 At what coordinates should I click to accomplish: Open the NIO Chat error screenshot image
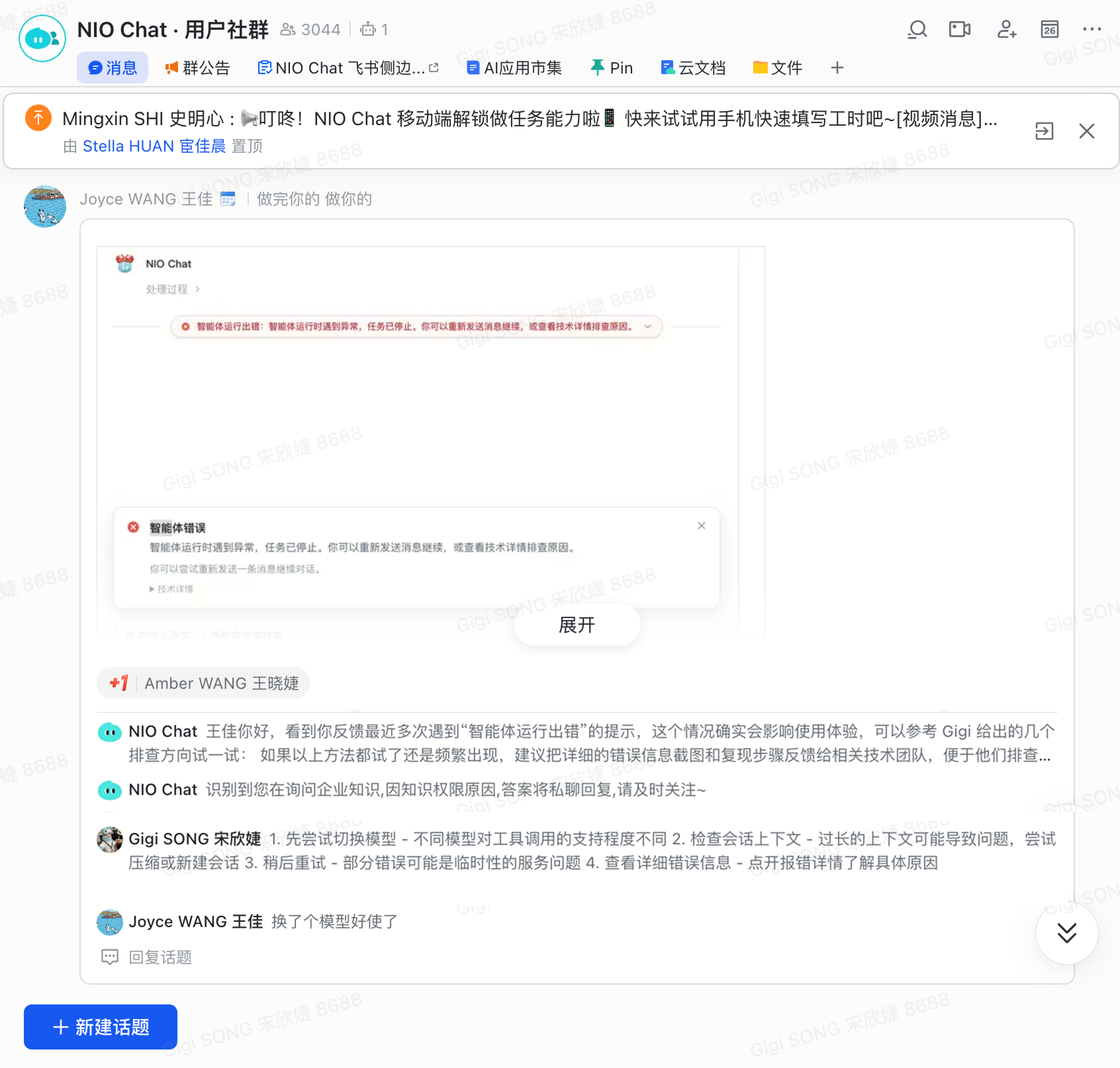(x=431, y=442)
